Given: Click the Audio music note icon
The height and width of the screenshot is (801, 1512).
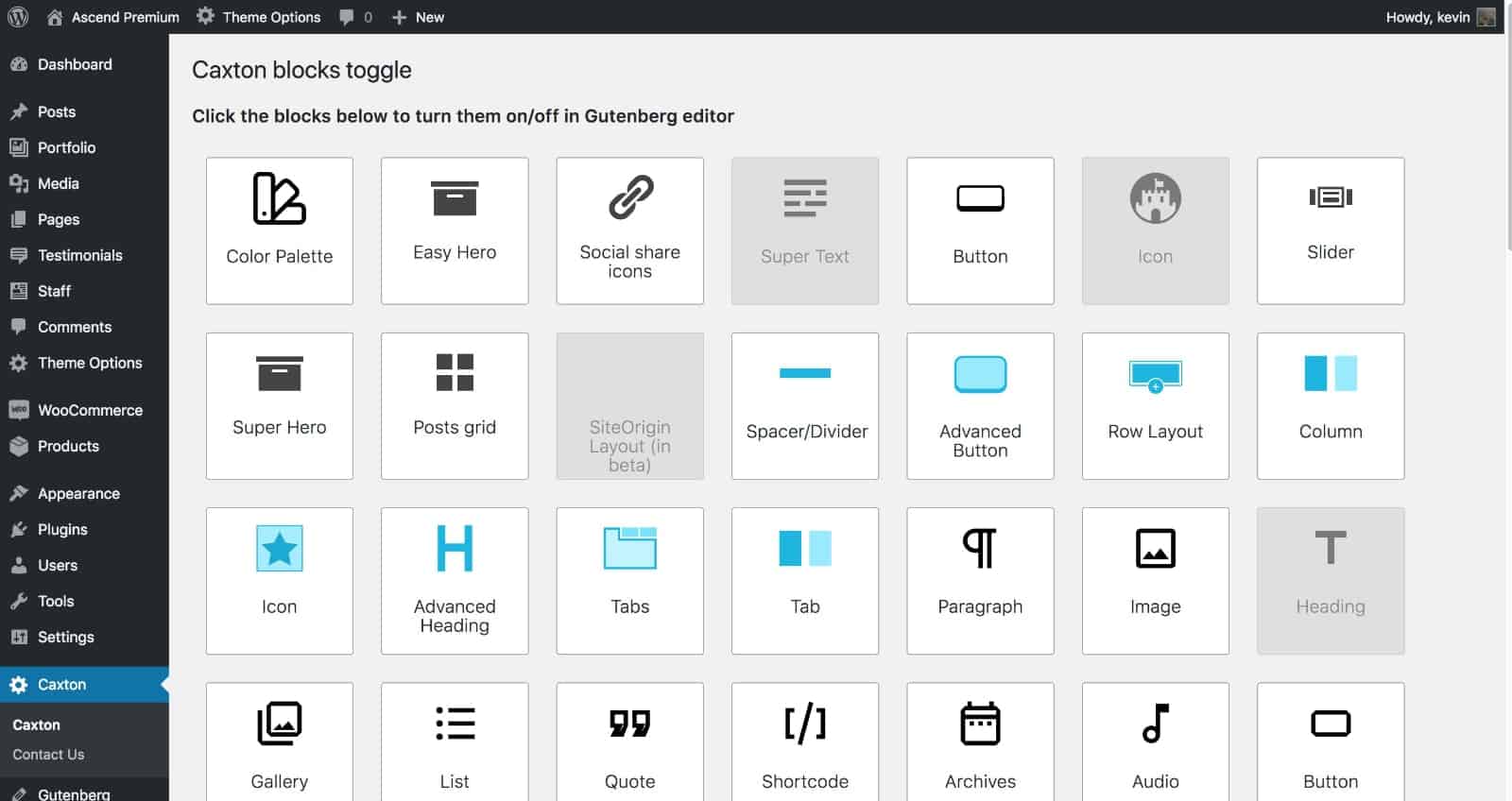Looking at the screenshot, I should [x=1155, y=724].
